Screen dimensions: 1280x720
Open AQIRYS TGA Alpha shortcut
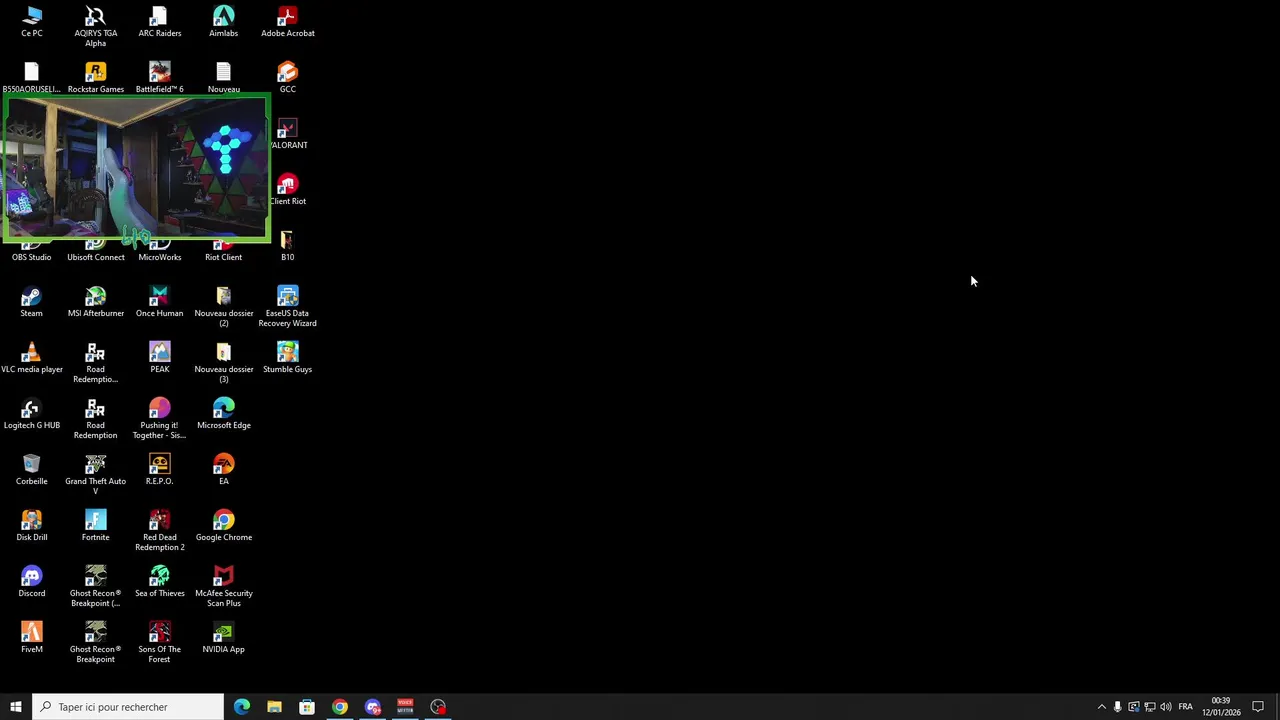[95, 26]
